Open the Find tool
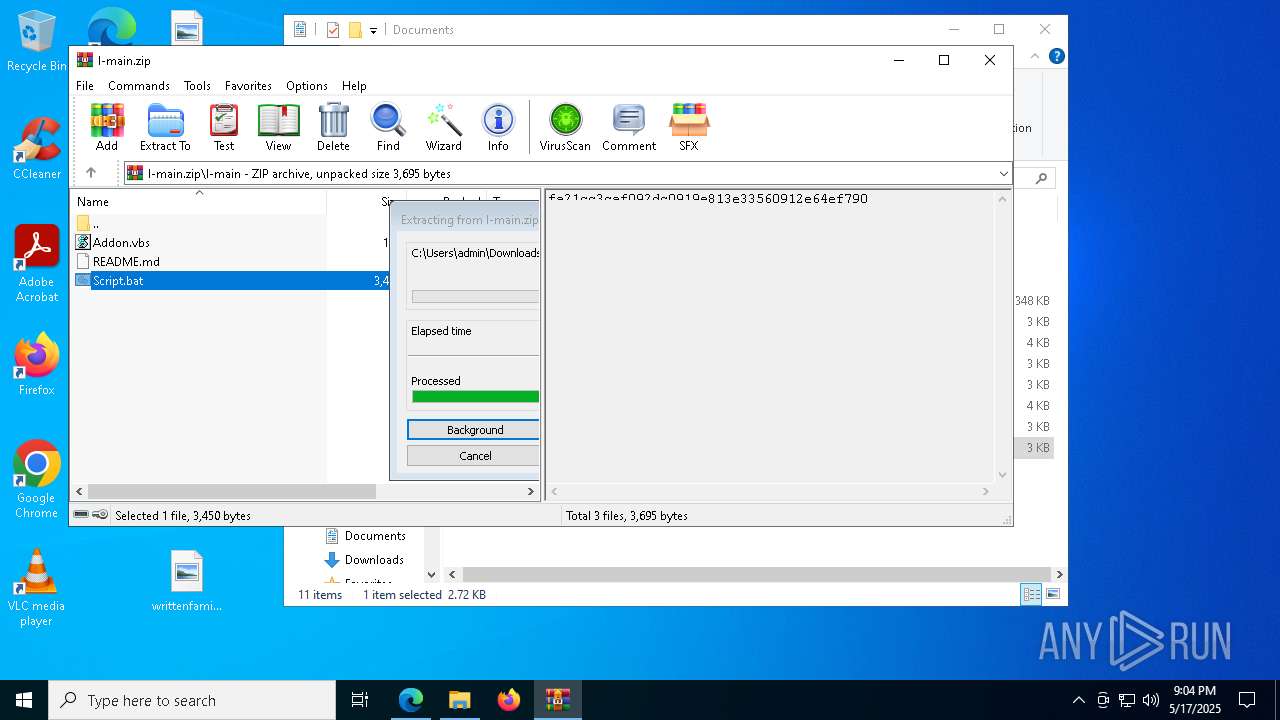Screen dimensions: 1280x720 (388, 127)
